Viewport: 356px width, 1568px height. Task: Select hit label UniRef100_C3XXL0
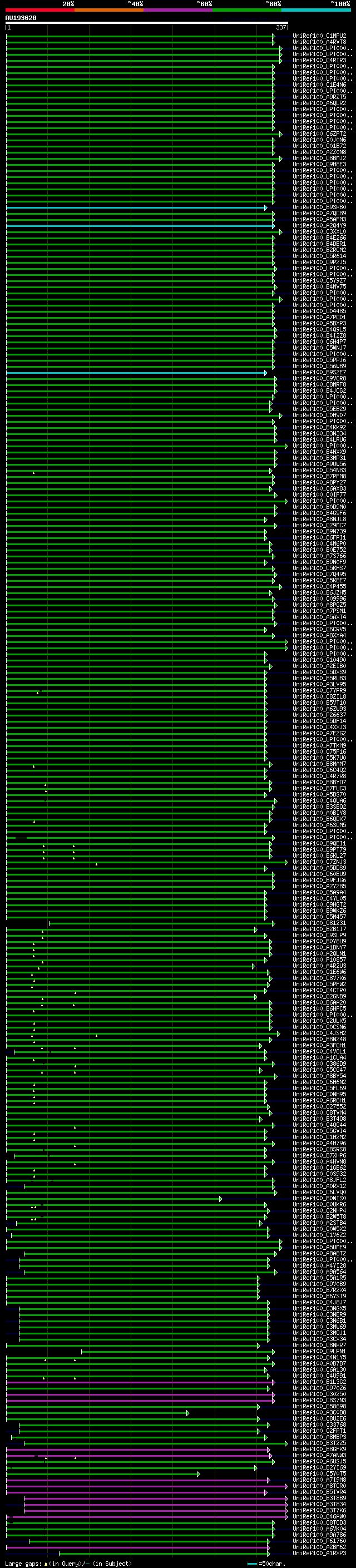(x=319, y=232)
